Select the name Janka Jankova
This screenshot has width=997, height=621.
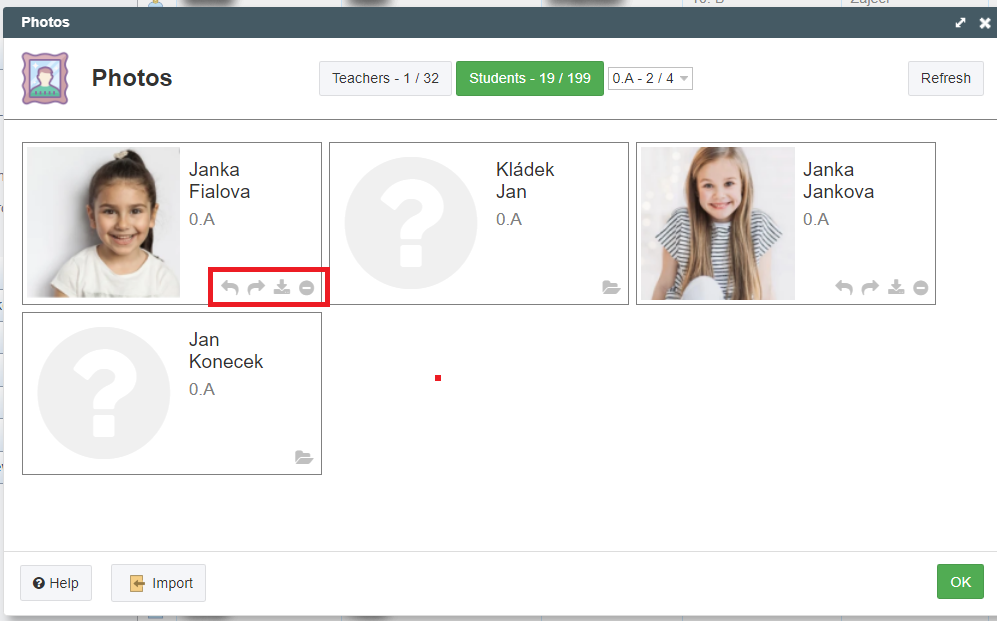838,181
